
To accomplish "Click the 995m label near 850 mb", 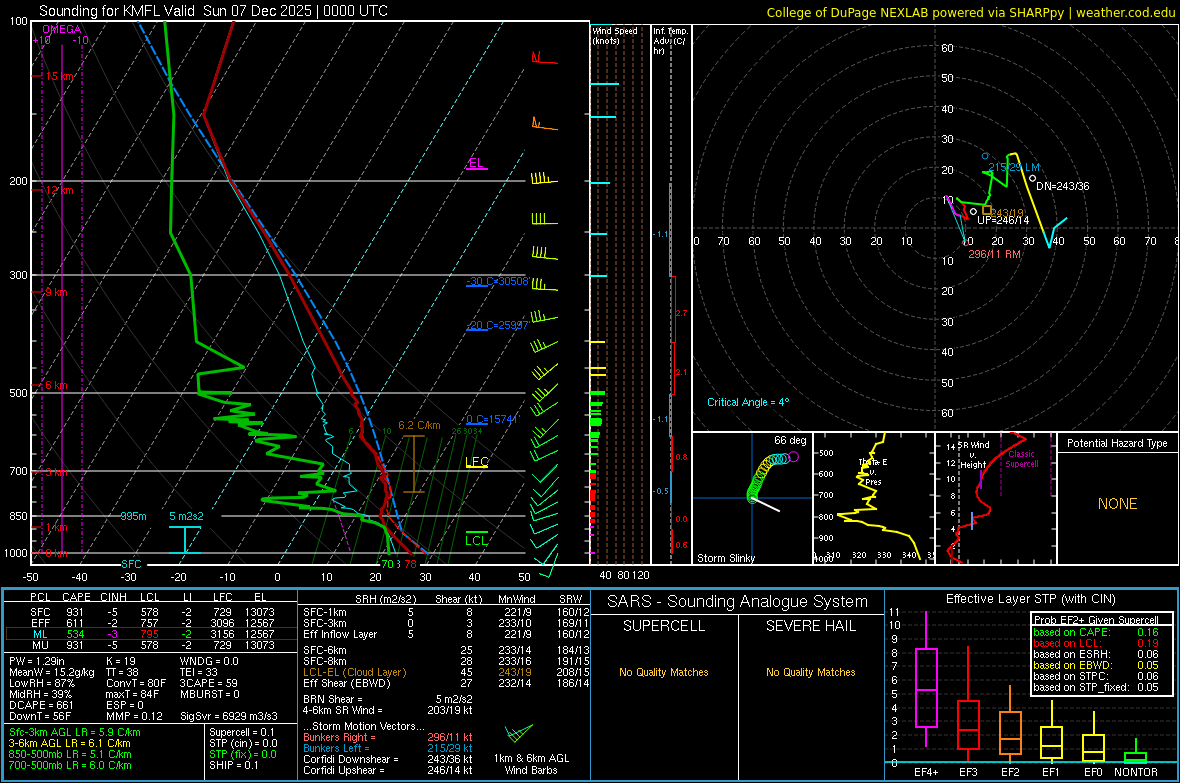I will coord(133,516).
